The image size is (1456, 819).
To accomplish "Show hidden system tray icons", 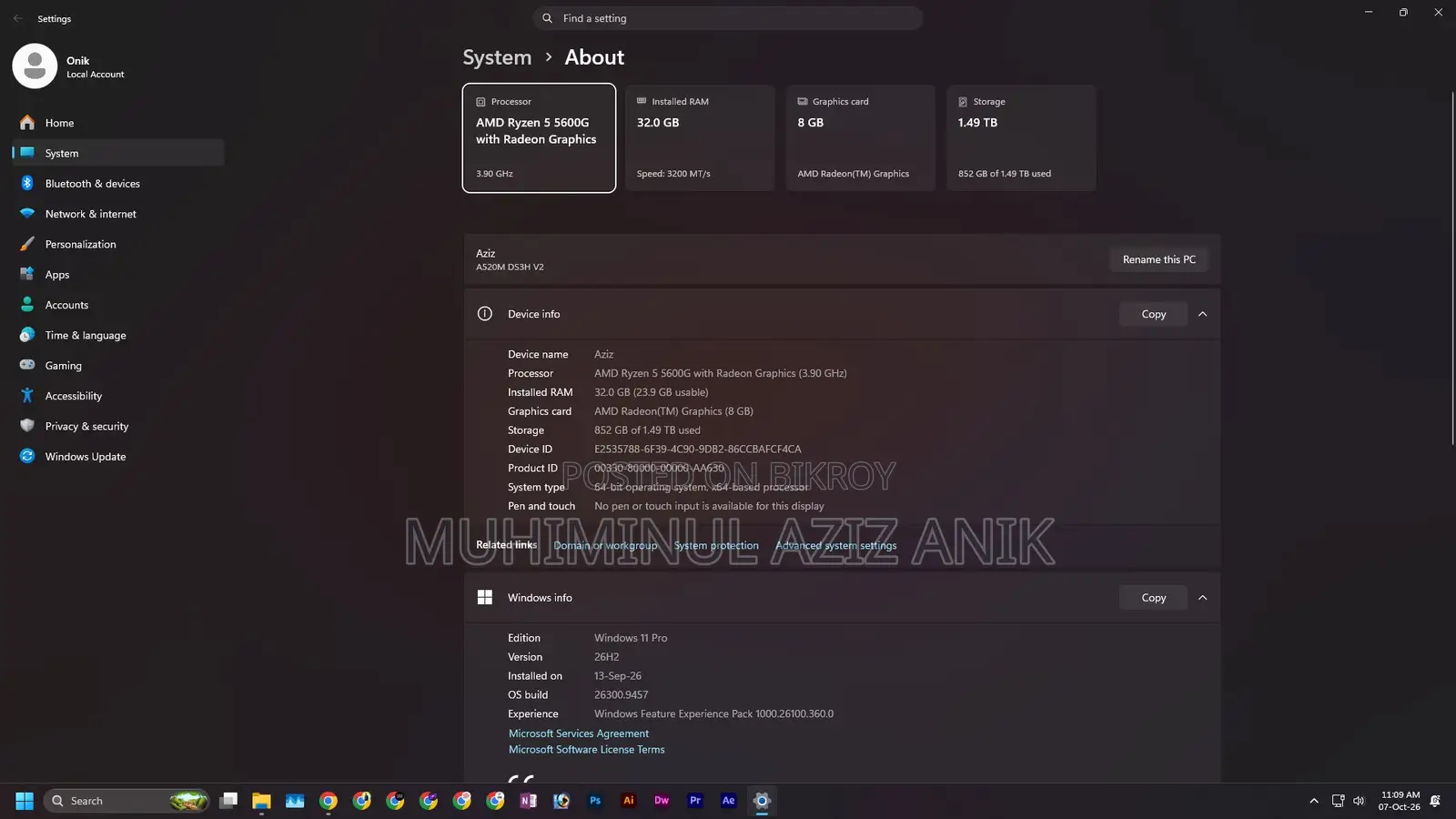I will 1314,801.
